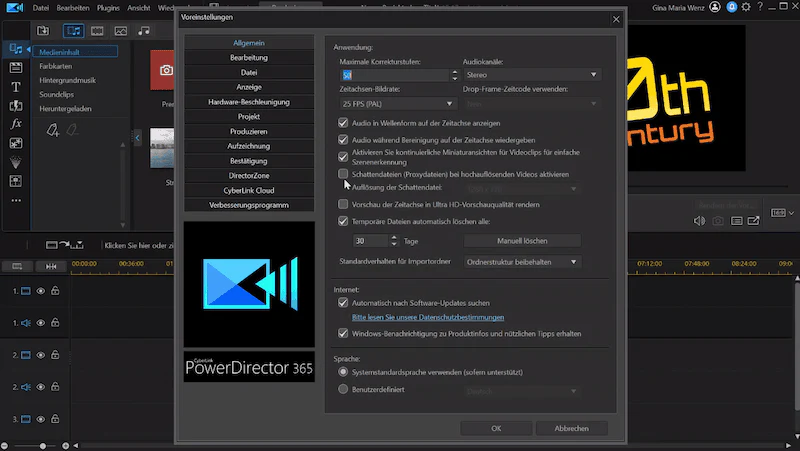The height and width of the screenshot is (451, 800).
Task: Open preview aspect ratio 16:9 dropdown
Action: (782, 213)
